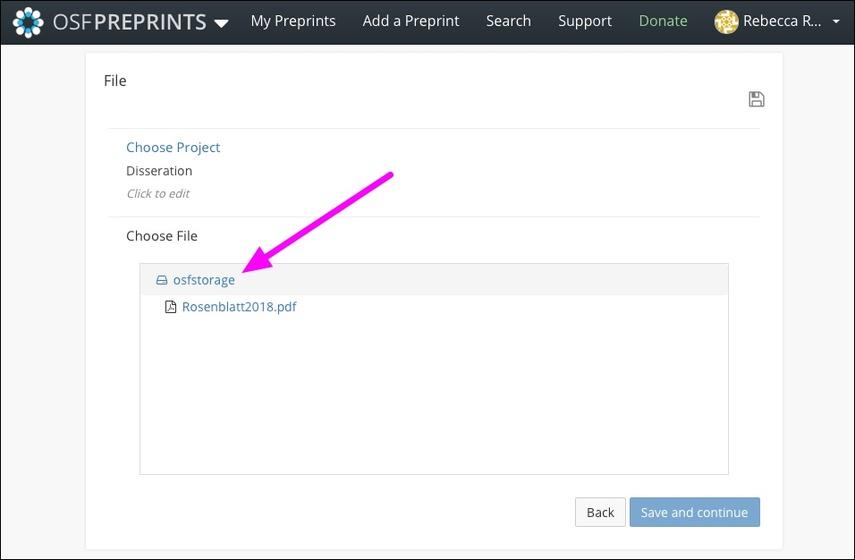This screenshot has height=560, width=855.
Task: Select the Disseration project name
Action: click(159, 171)
